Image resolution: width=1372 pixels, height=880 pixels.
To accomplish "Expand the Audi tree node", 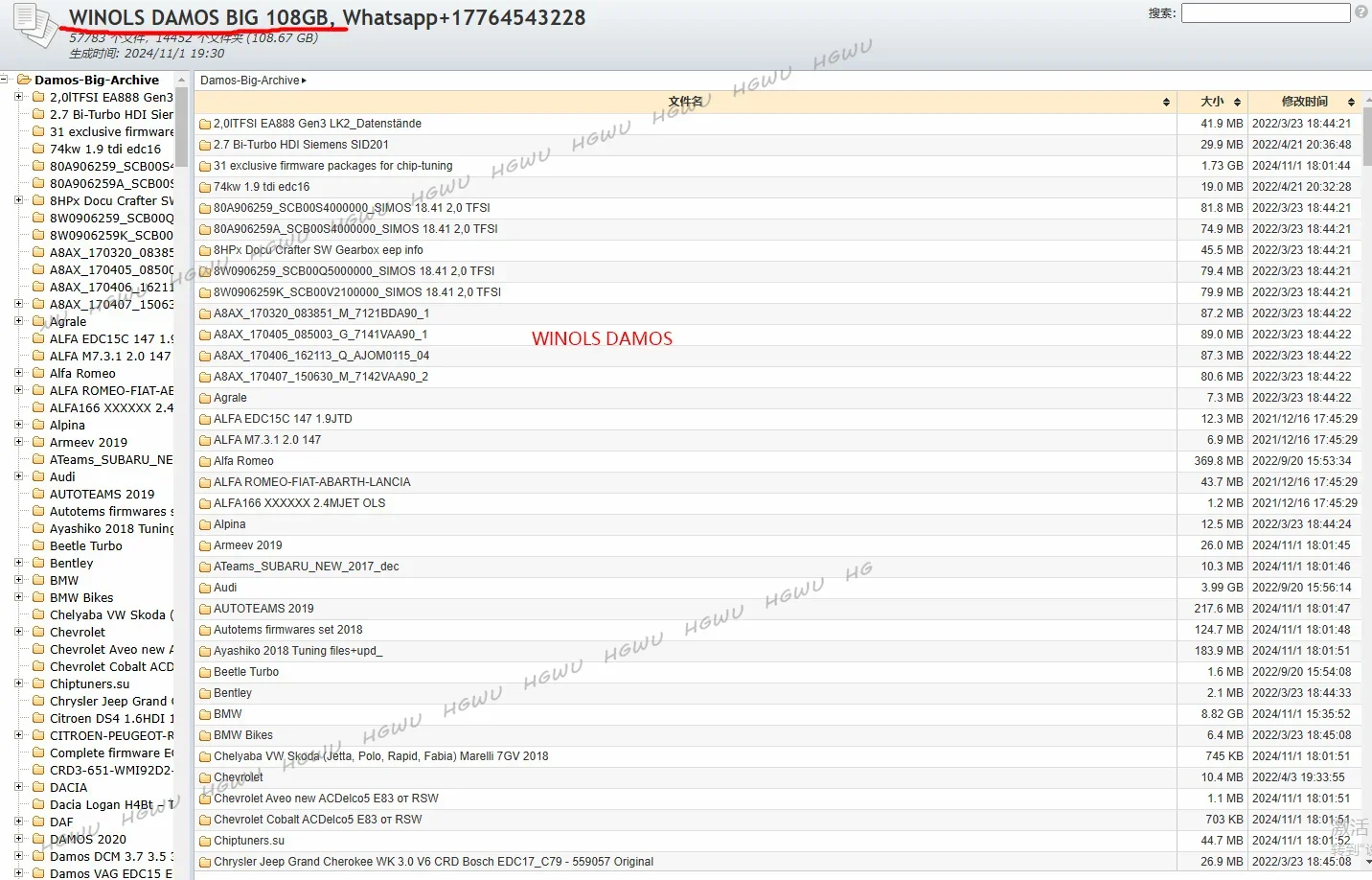I will 18,475.
